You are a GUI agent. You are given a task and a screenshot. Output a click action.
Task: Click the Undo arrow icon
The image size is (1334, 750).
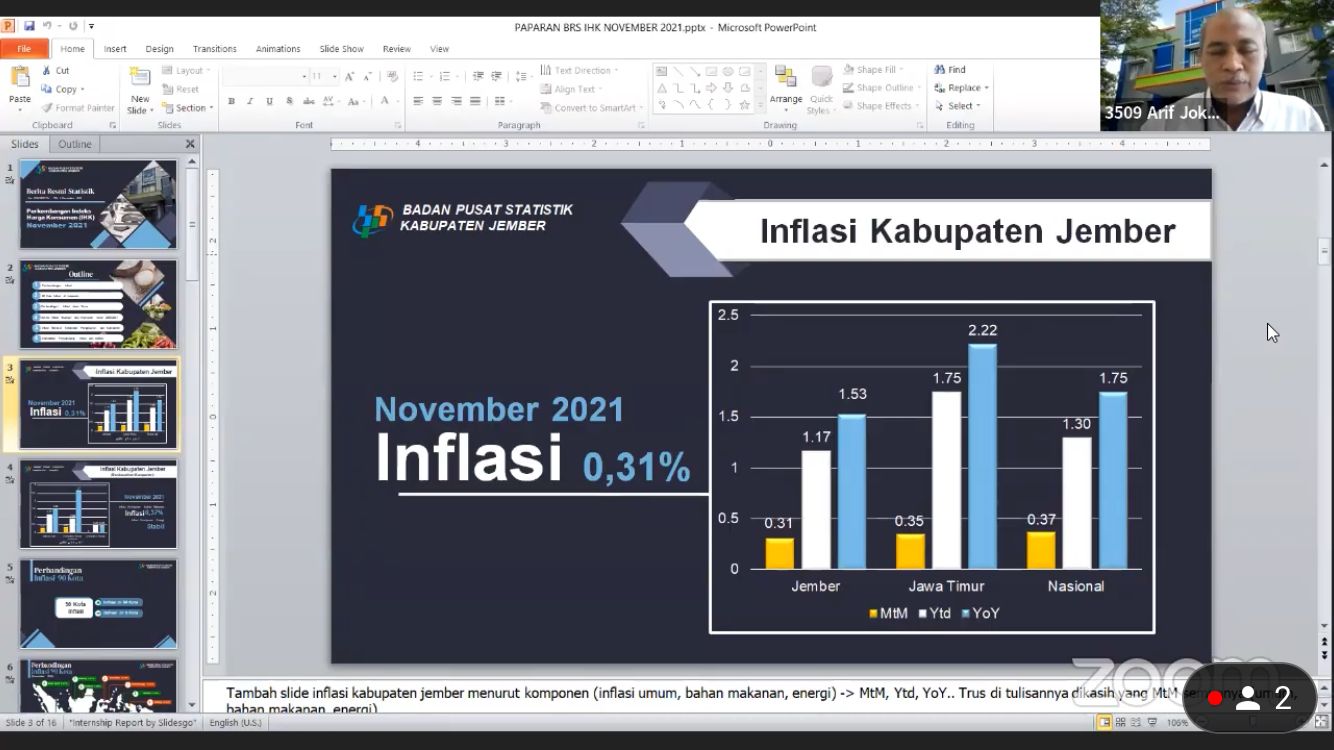47,26
